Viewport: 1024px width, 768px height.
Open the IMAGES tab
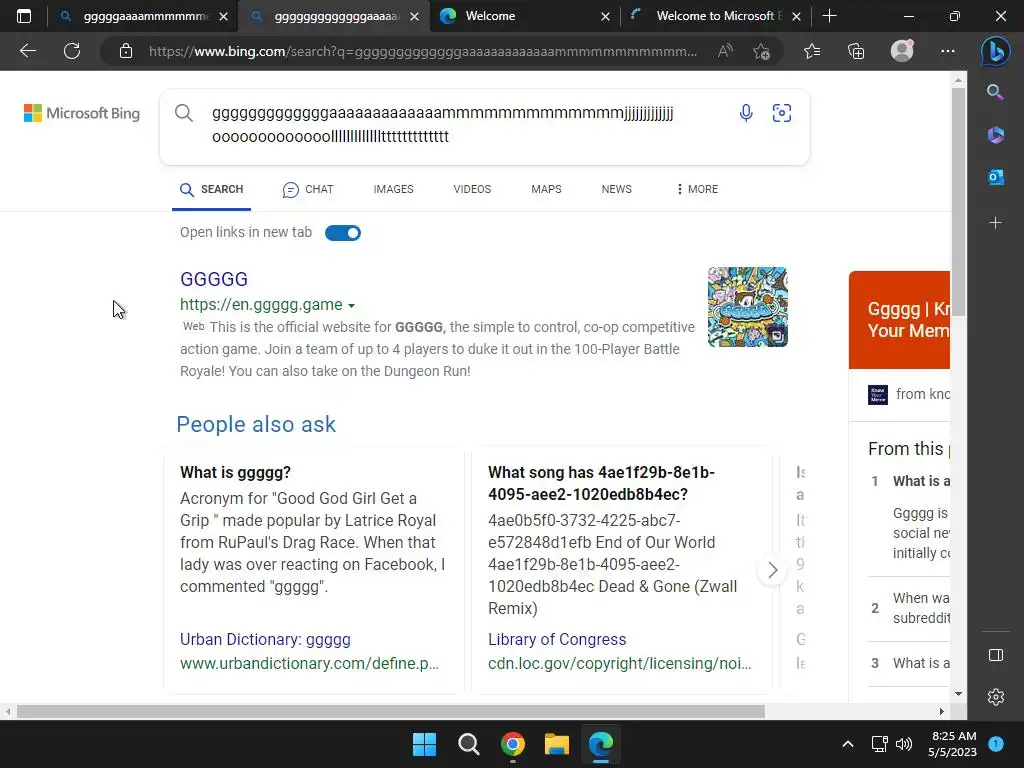[393, 189]
